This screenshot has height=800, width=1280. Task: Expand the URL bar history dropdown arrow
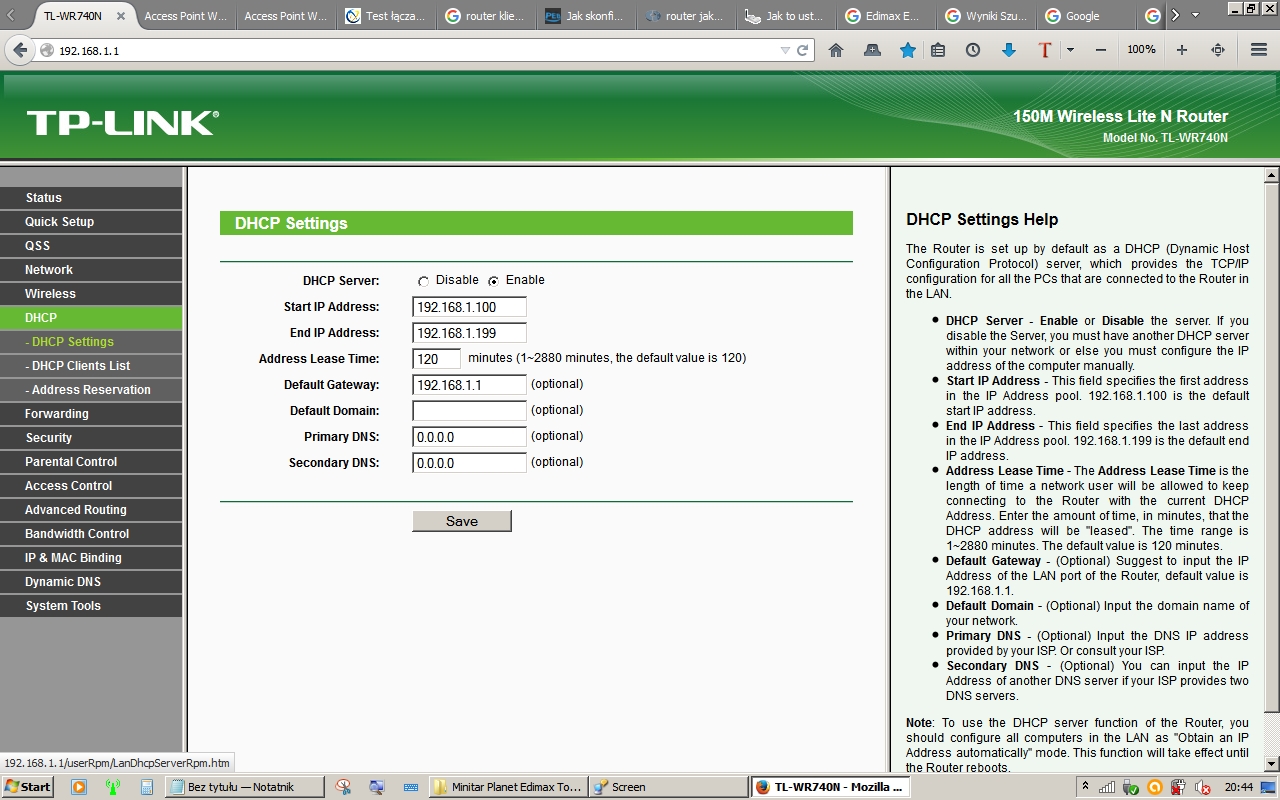(785, 50)
